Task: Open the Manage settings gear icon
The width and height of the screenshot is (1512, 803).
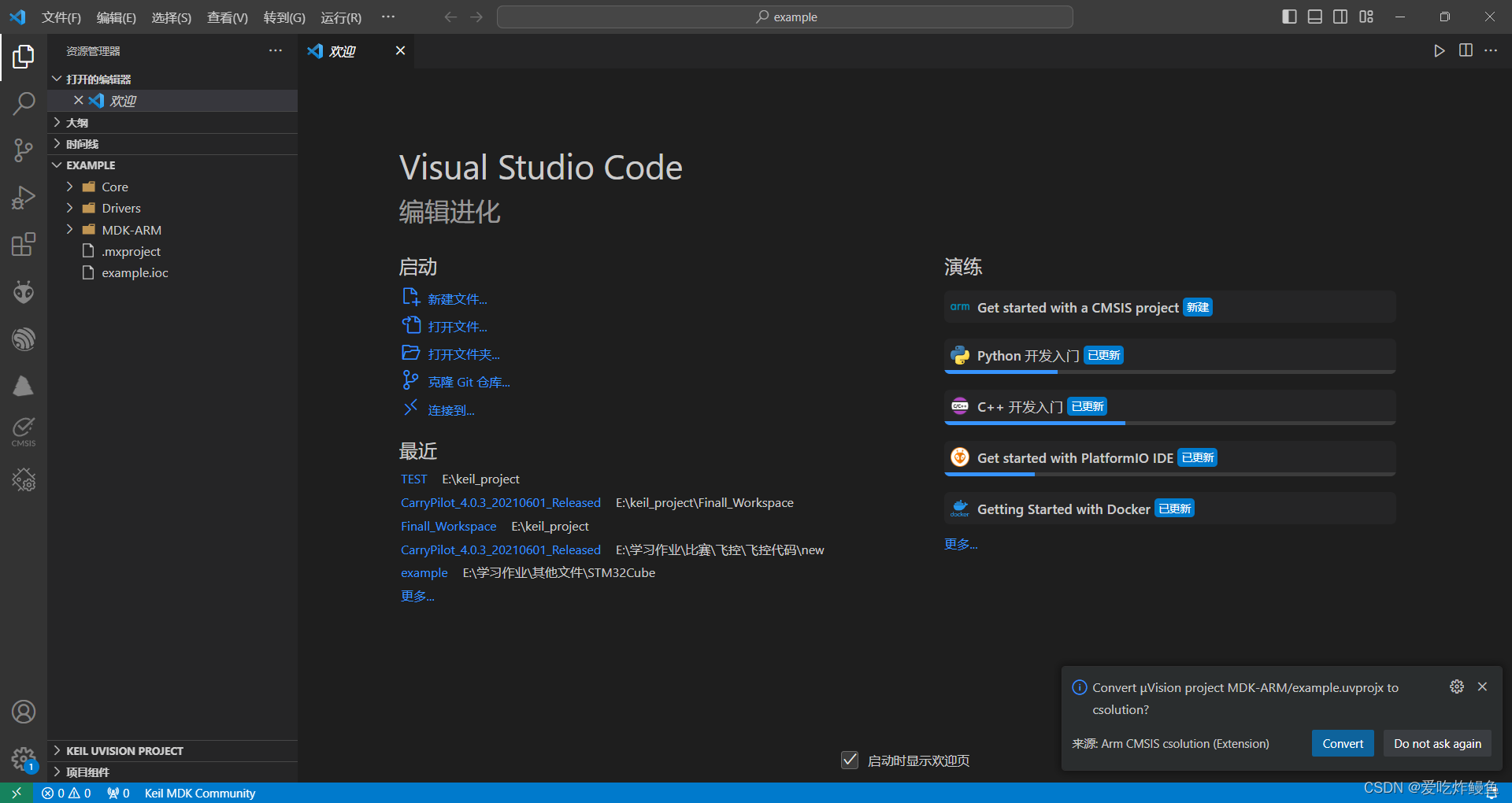Action: pos(24,759)
